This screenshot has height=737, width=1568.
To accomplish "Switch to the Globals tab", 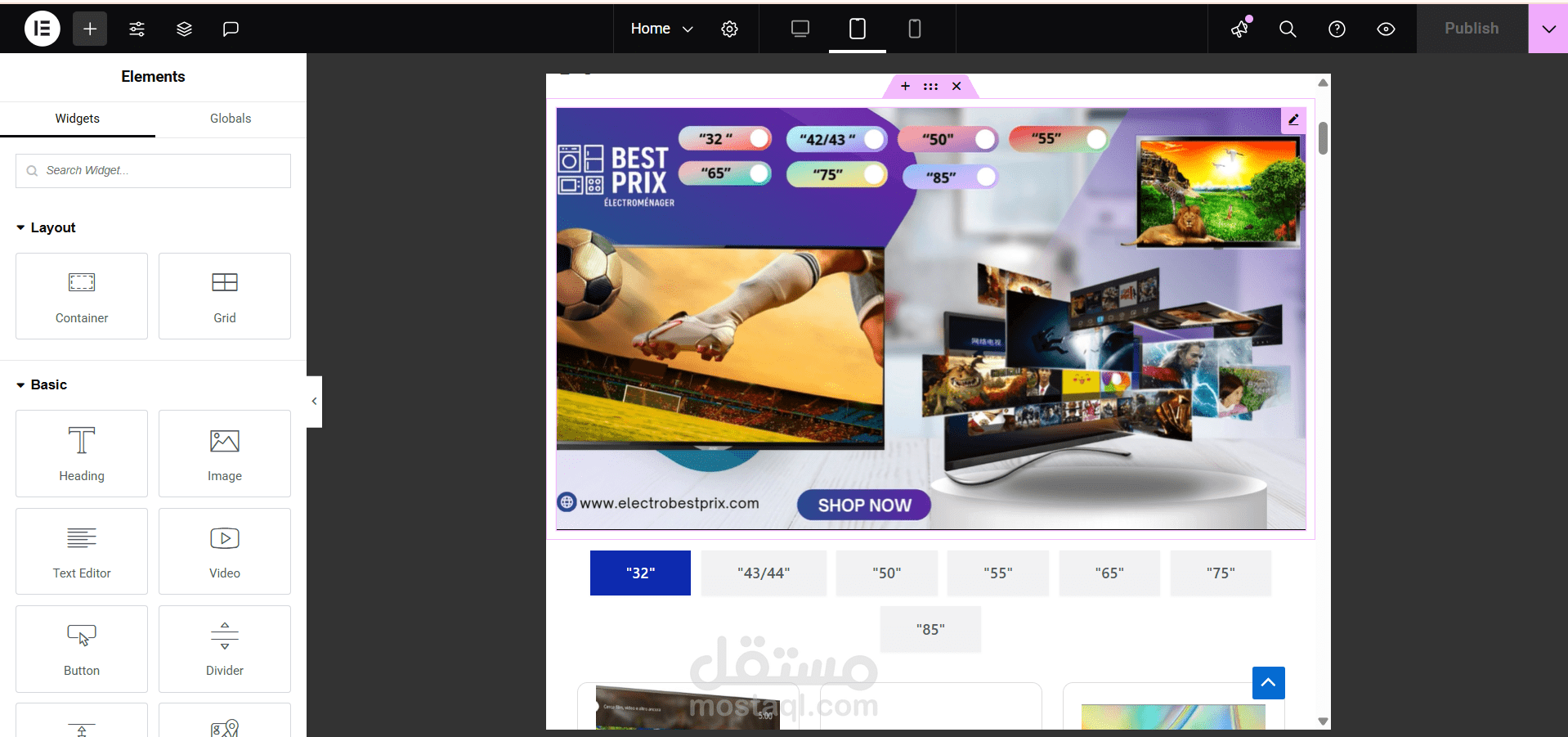I will click(231, 119).
